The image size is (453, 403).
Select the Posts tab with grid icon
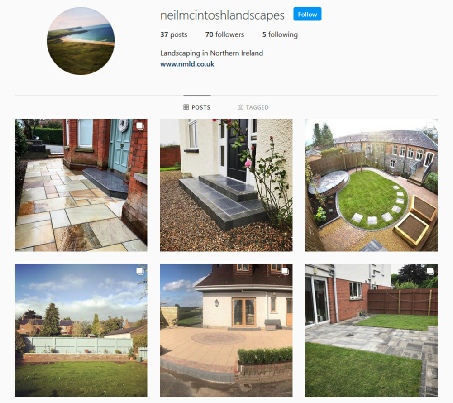click(197, 107)
